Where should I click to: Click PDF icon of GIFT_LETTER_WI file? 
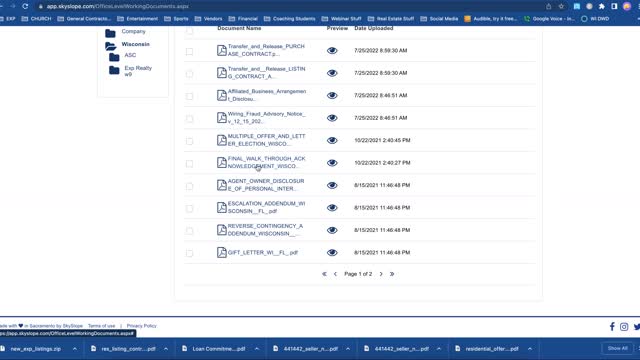(x=222, y=252)
